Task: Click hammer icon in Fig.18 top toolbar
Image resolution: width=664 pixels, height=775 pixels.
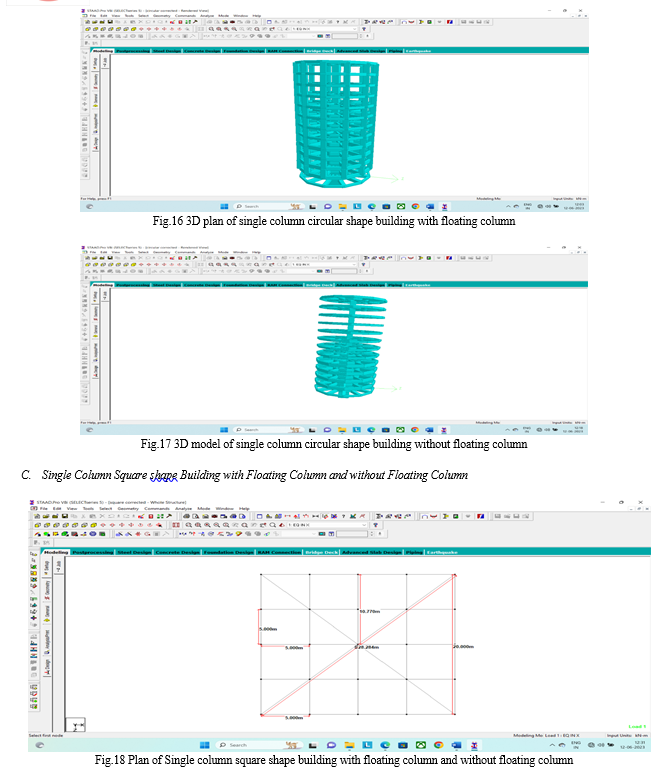Action: (169, 516)
